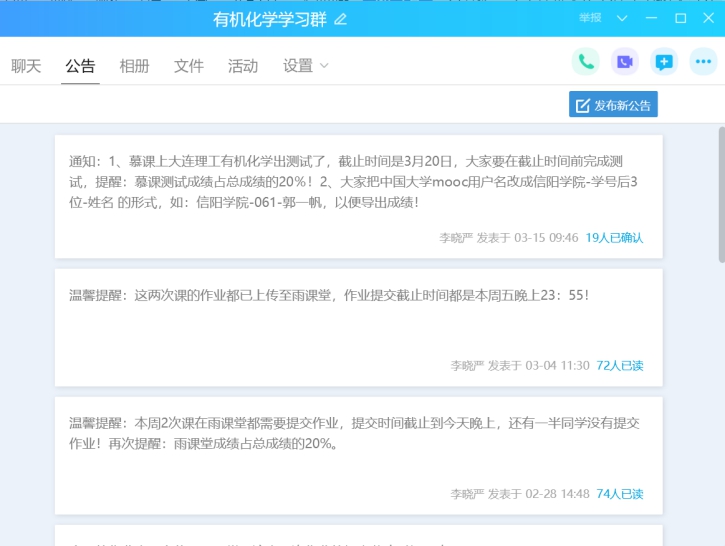This screenshot has height=546, width=725.
Task: Open the 活动 tab
Action: 242,66
